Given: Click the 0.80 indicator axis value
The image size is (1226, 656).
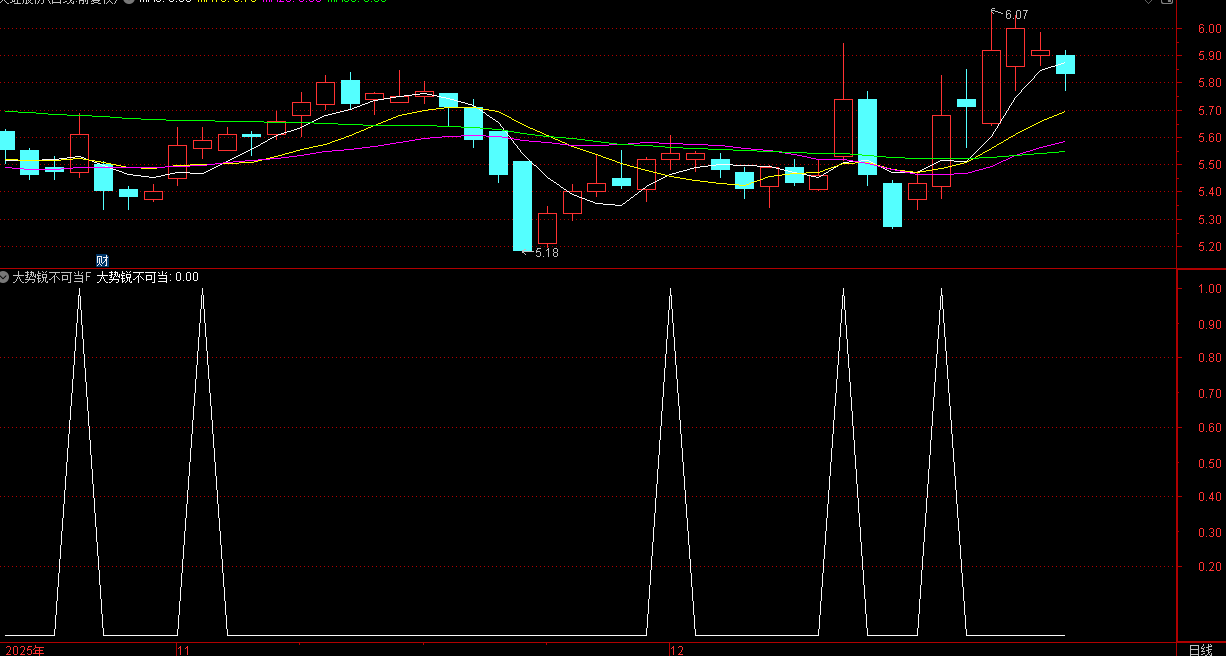Looking at the screenshot, I should tap(1210, 358).
